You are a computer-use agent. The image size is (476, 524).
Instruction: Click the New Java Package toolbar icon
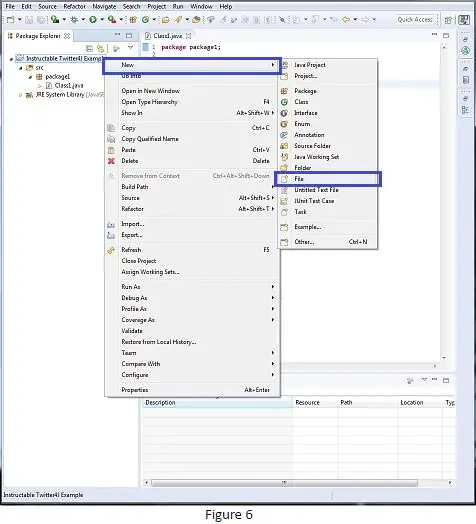[x=133, y=20]
